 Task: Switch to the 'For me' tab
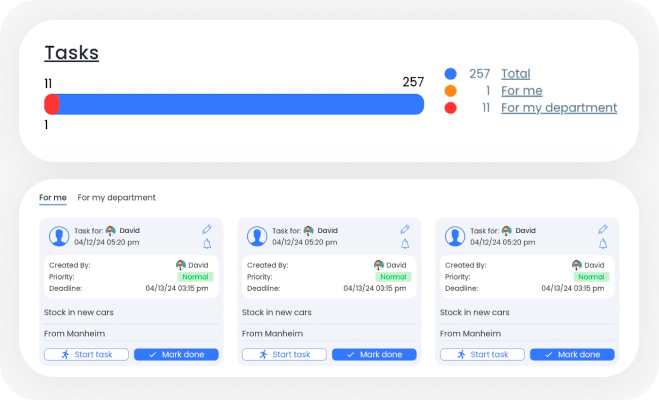click(x=53, y=197)
